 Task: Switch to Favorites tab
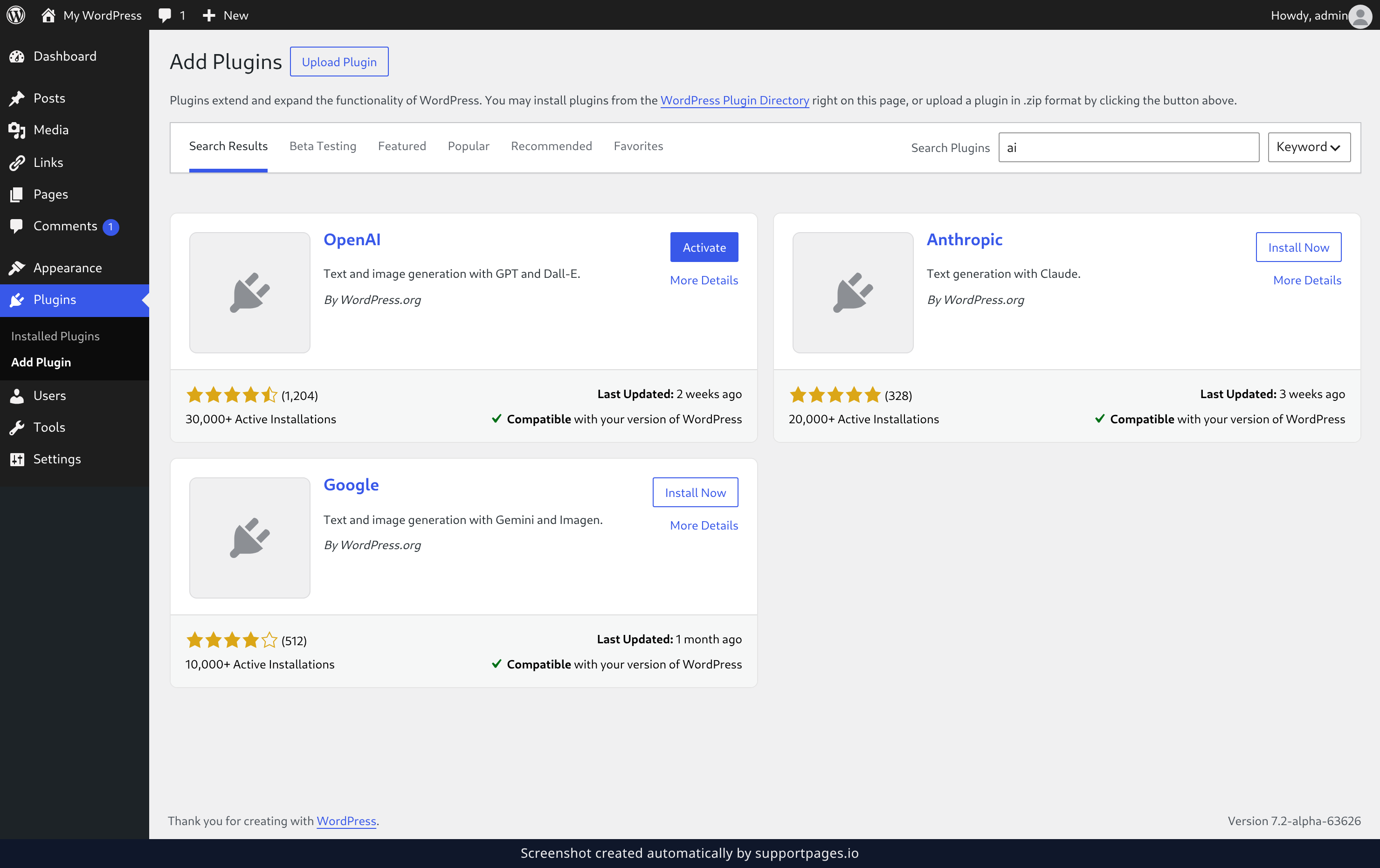(638, 146)
